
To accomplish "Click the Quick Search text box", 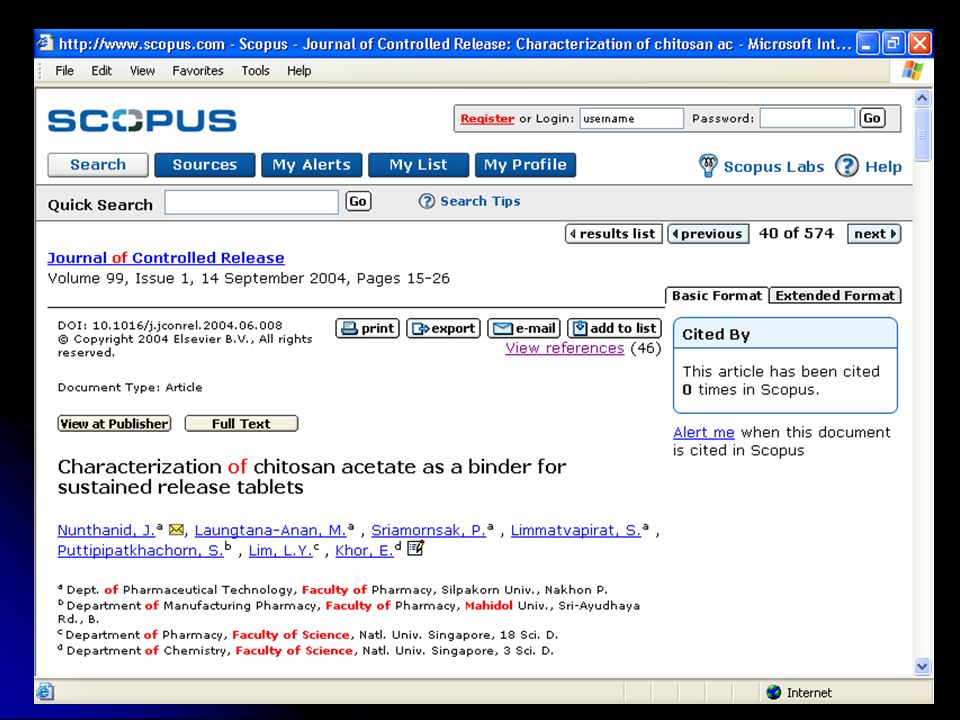I will point(251,202).
